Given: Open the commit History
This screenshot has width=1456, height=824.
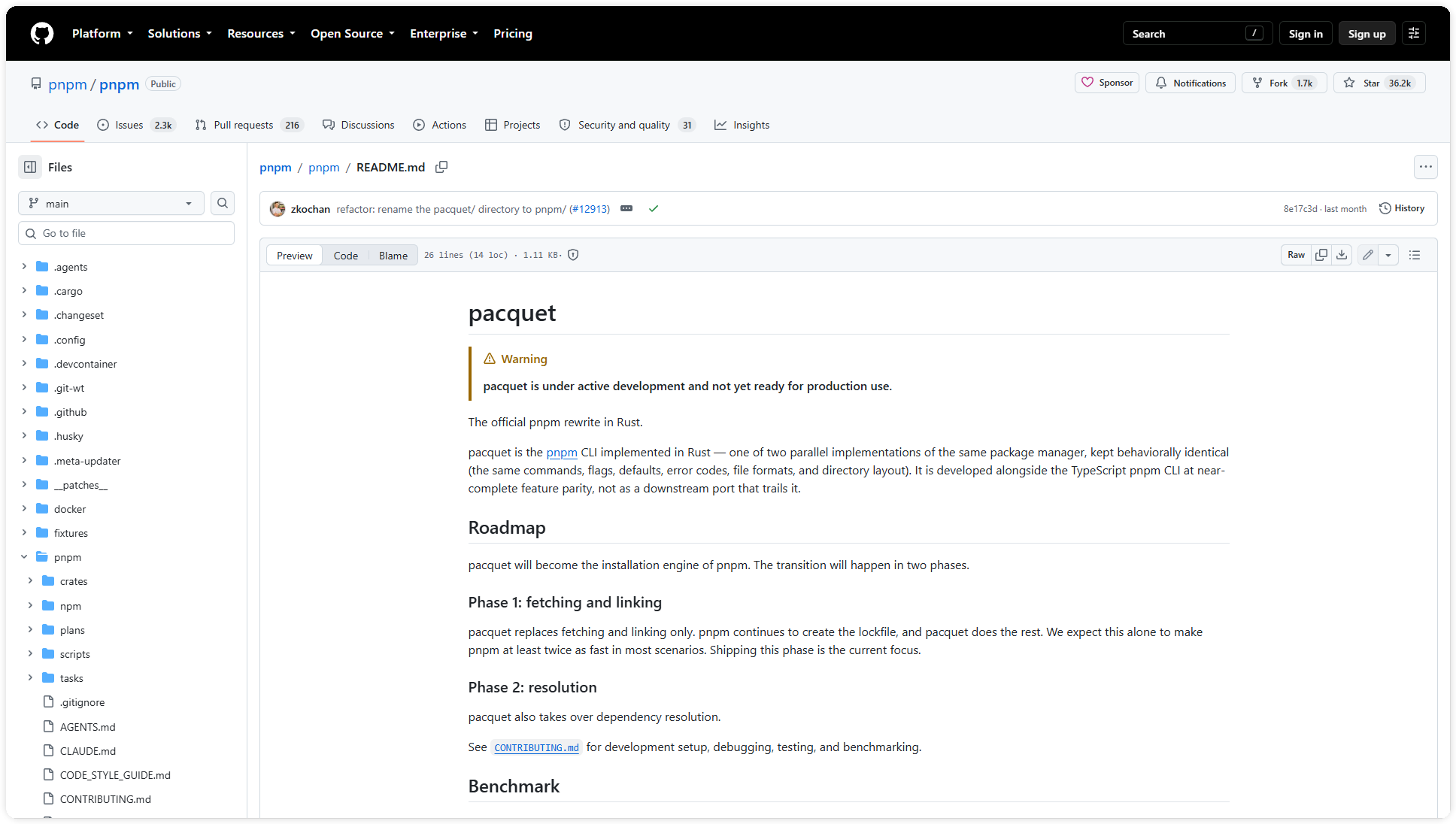Looking at the screenshot, I should click(1402, 208).
